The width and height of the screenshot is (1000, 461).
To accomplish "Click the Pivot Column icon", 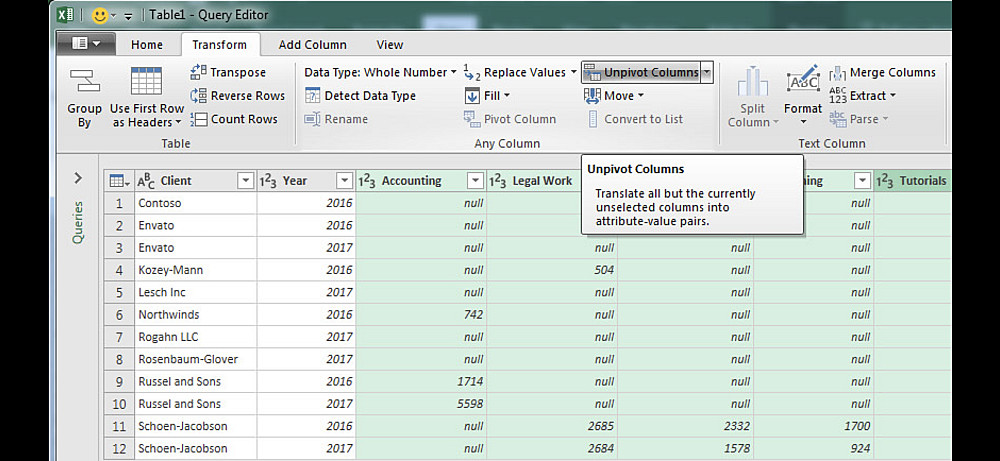I will point(473,119).
